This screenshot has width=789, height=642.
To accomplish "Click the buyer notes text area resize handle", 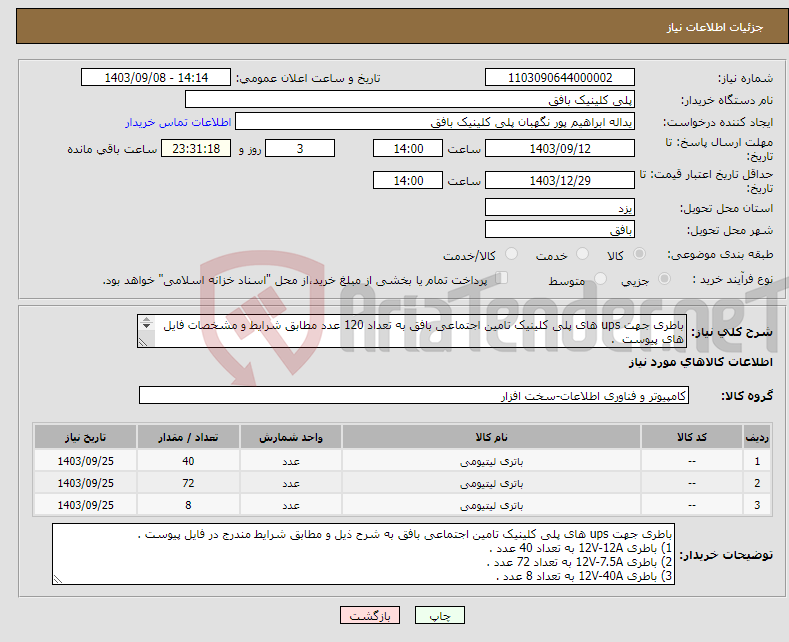I will click(x=58, y=579).
